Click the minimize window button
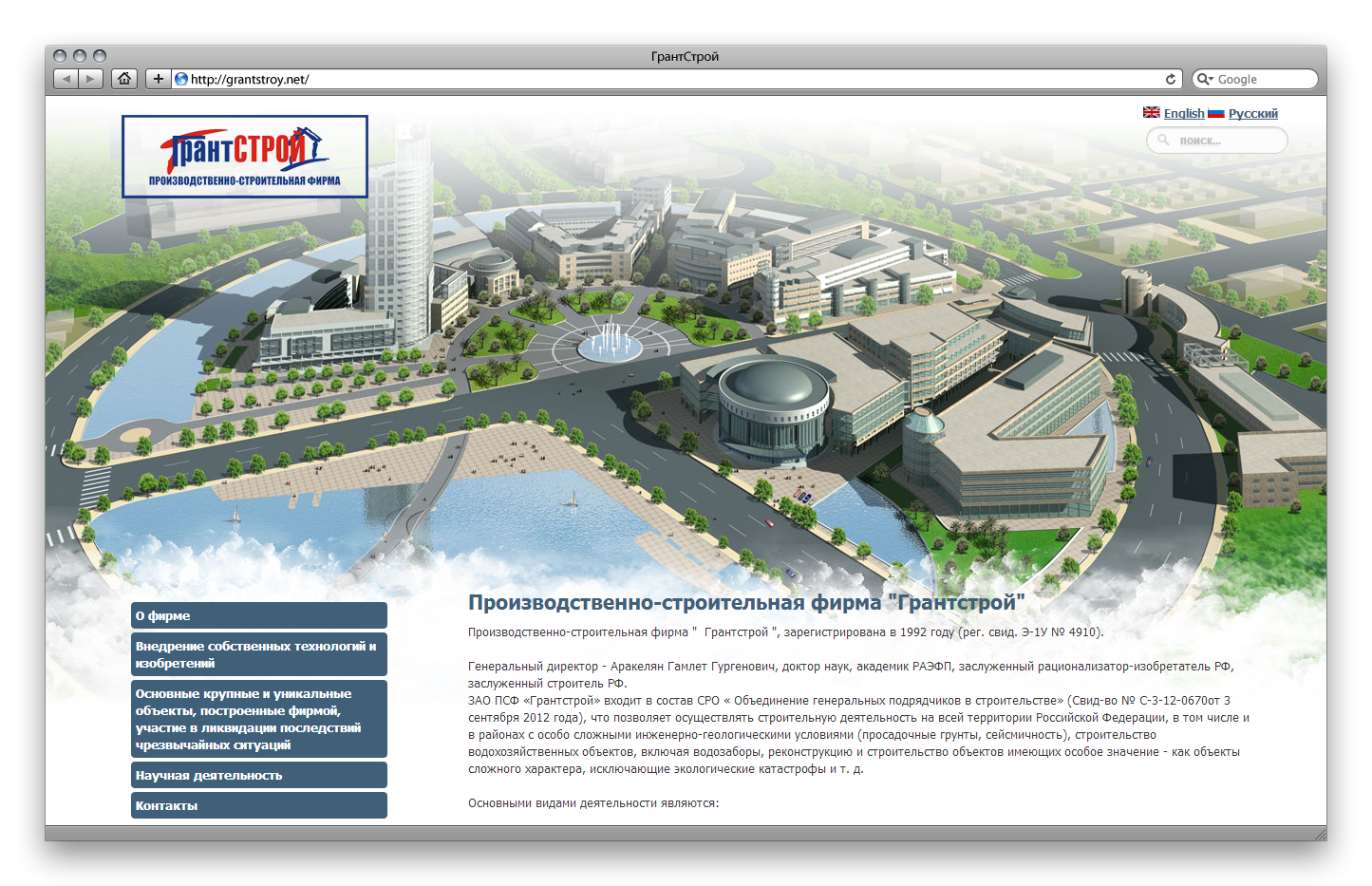This screenshot has height=886, width=1372. click(80, 56)
